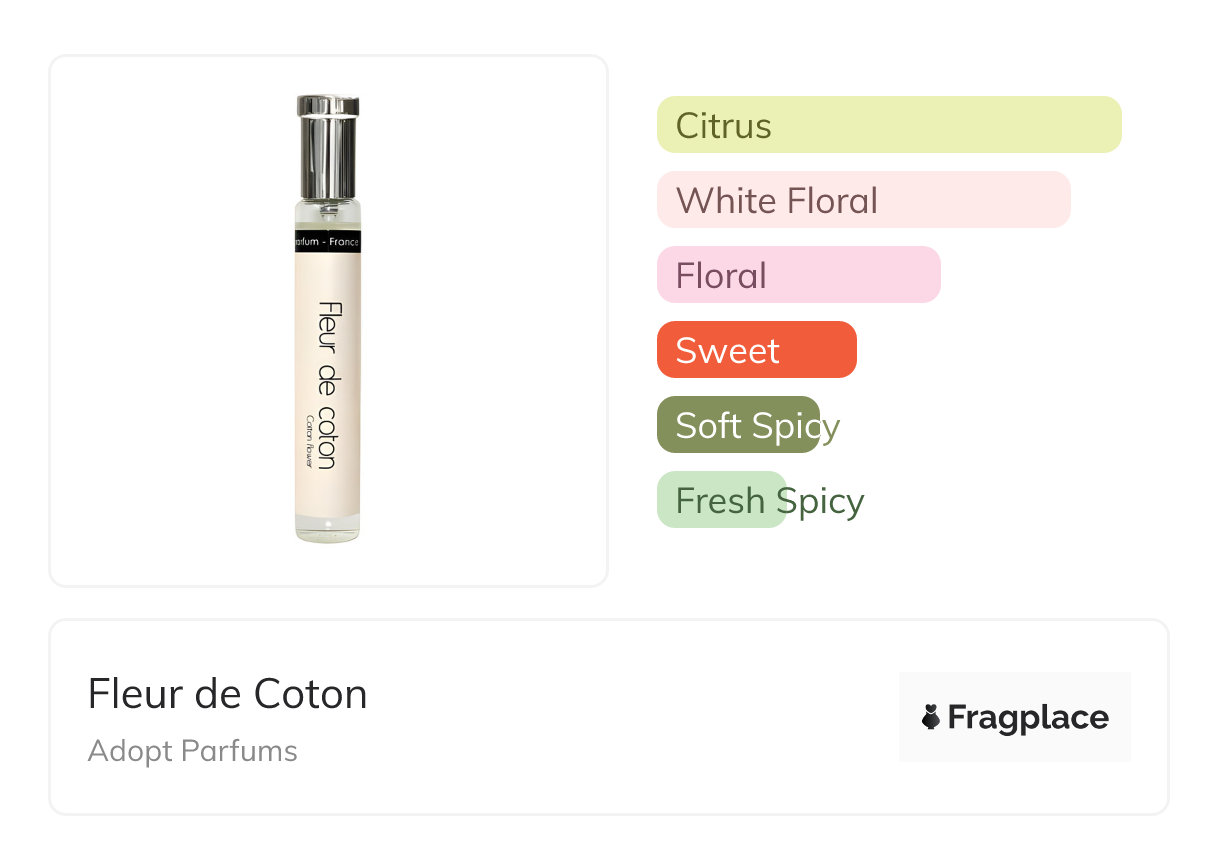Select the Soft Spicy accord bar
1218x864 pixels.
738,425
